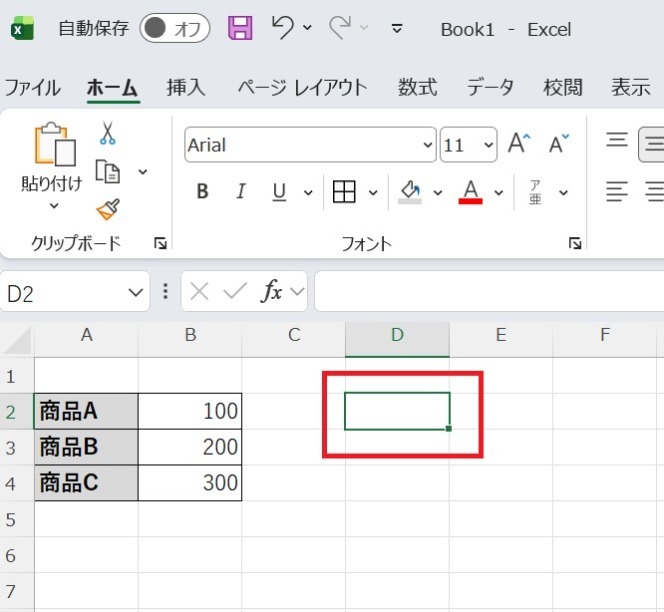Click the Select All corner triangle
Image resolution: width=664 pixels, height=612 pixels.
coord(17,340)
